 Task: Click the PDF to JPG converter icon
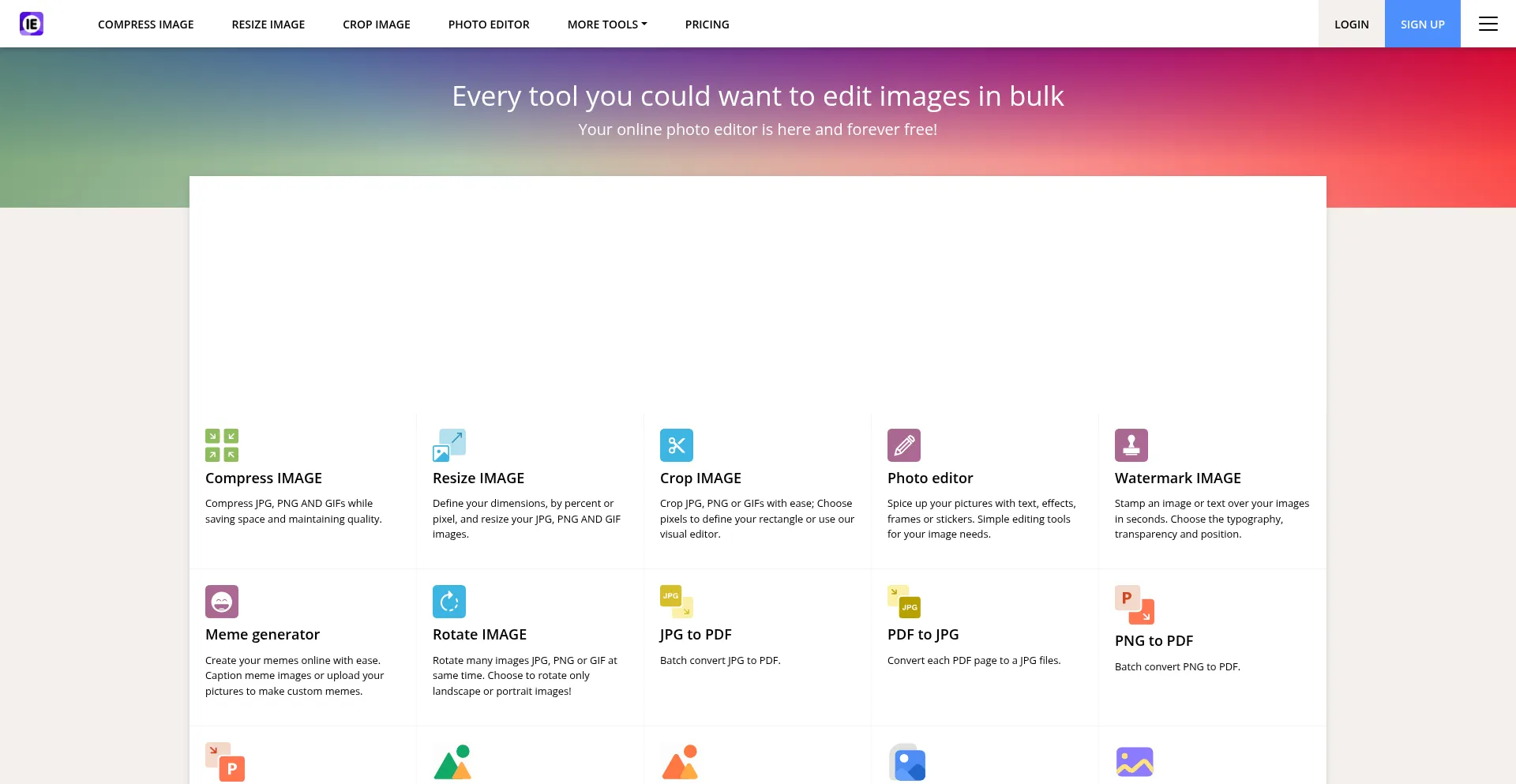(904, 601)
